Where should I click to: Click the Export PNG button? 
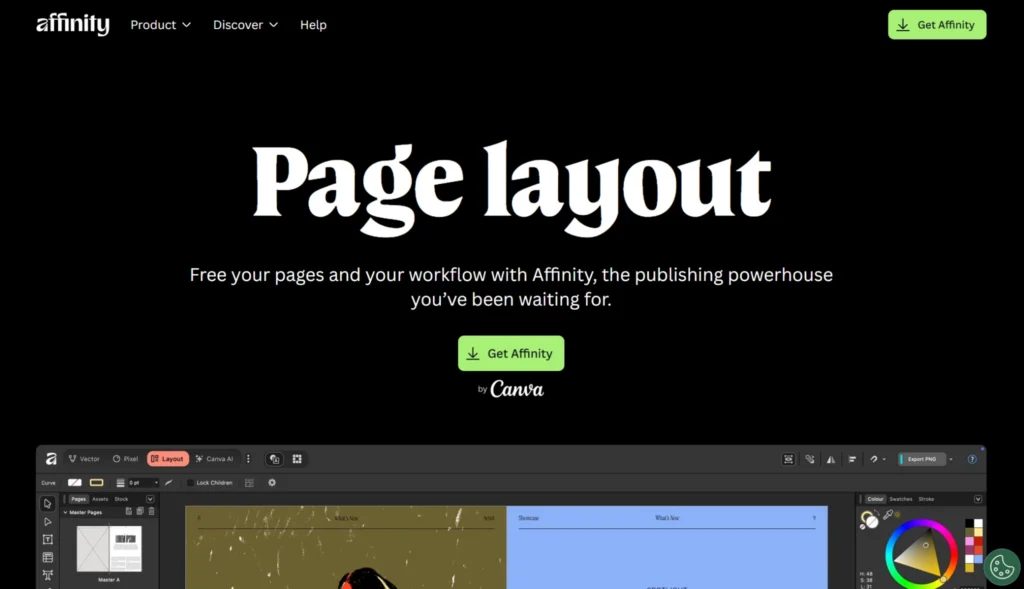[x=921, y=459]
